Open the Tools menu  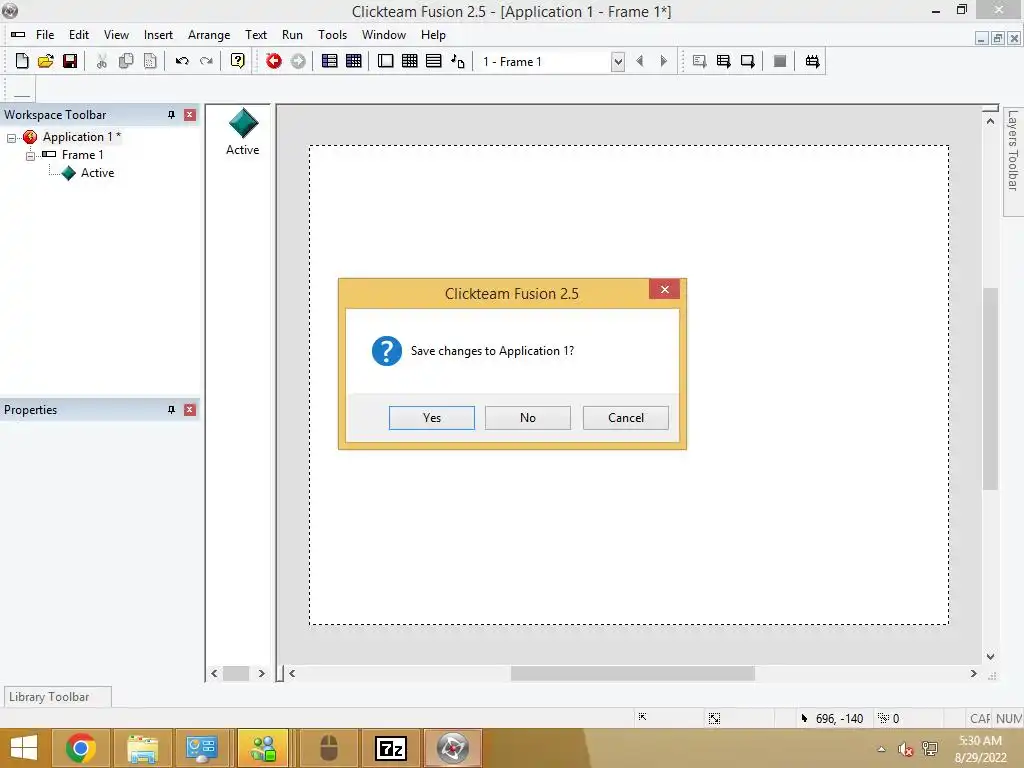(x=332, y=35)
